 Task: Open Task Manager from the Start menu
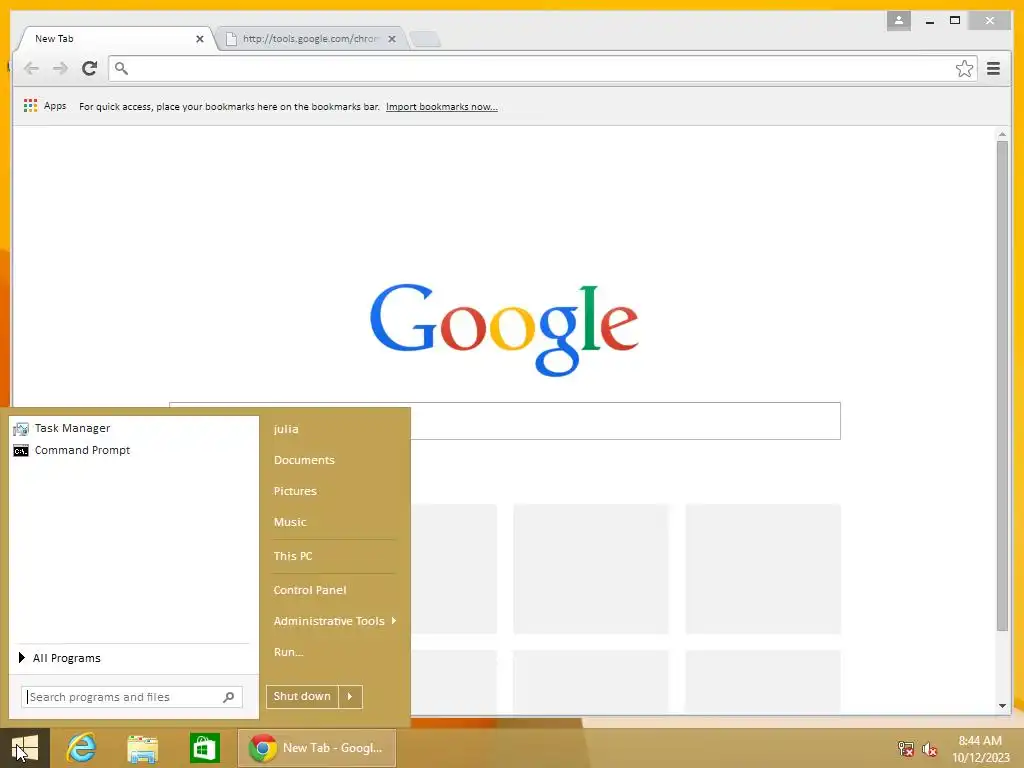click(x=134, y=428)
